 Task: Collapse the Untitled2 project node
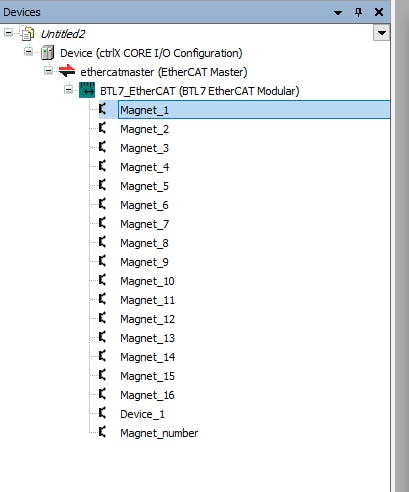click(9, 33)
